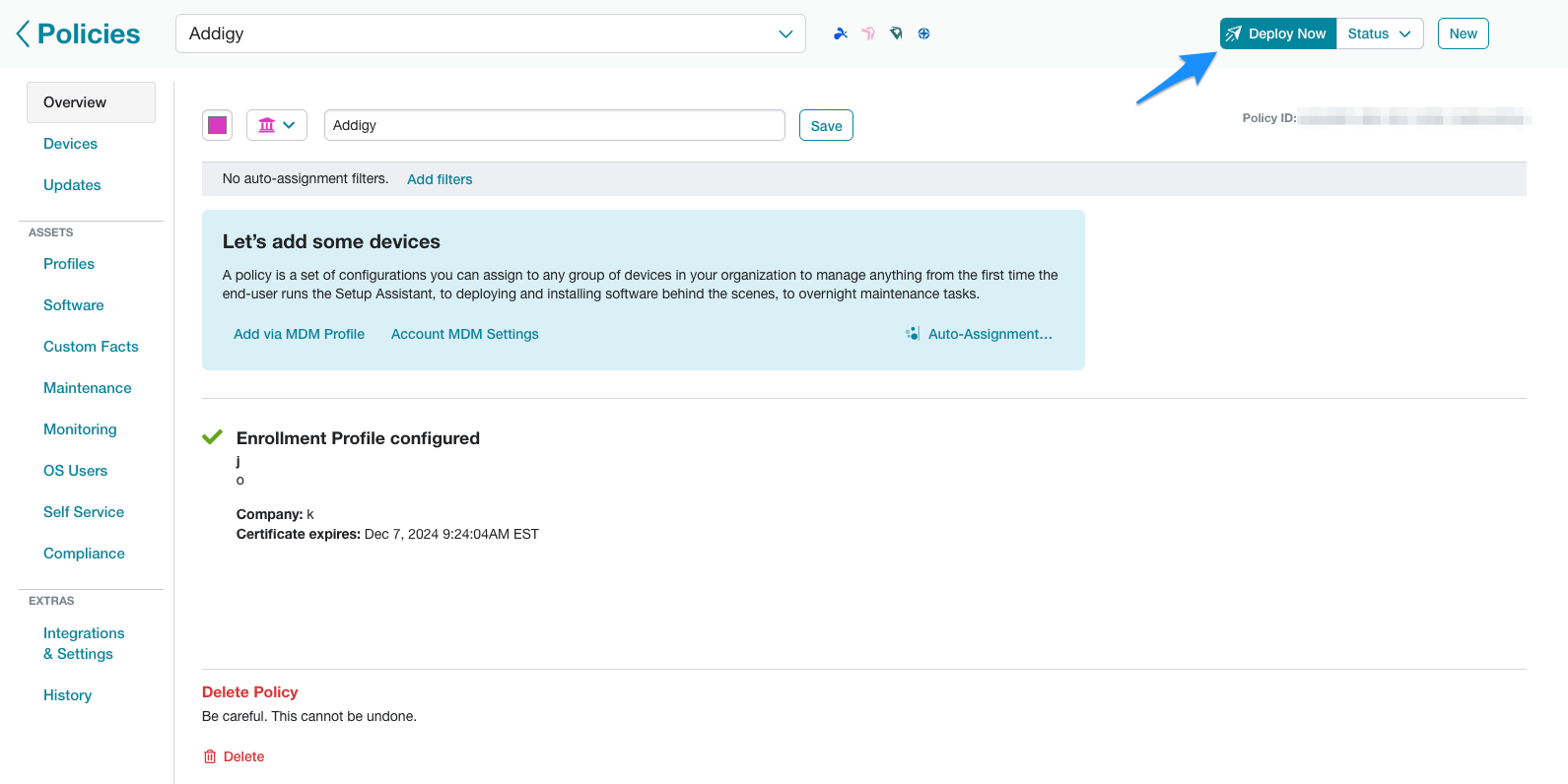Click the Auto-Assignment dots icon
Viewport: 1568px width, 784px height.
[x=913, y=334]
